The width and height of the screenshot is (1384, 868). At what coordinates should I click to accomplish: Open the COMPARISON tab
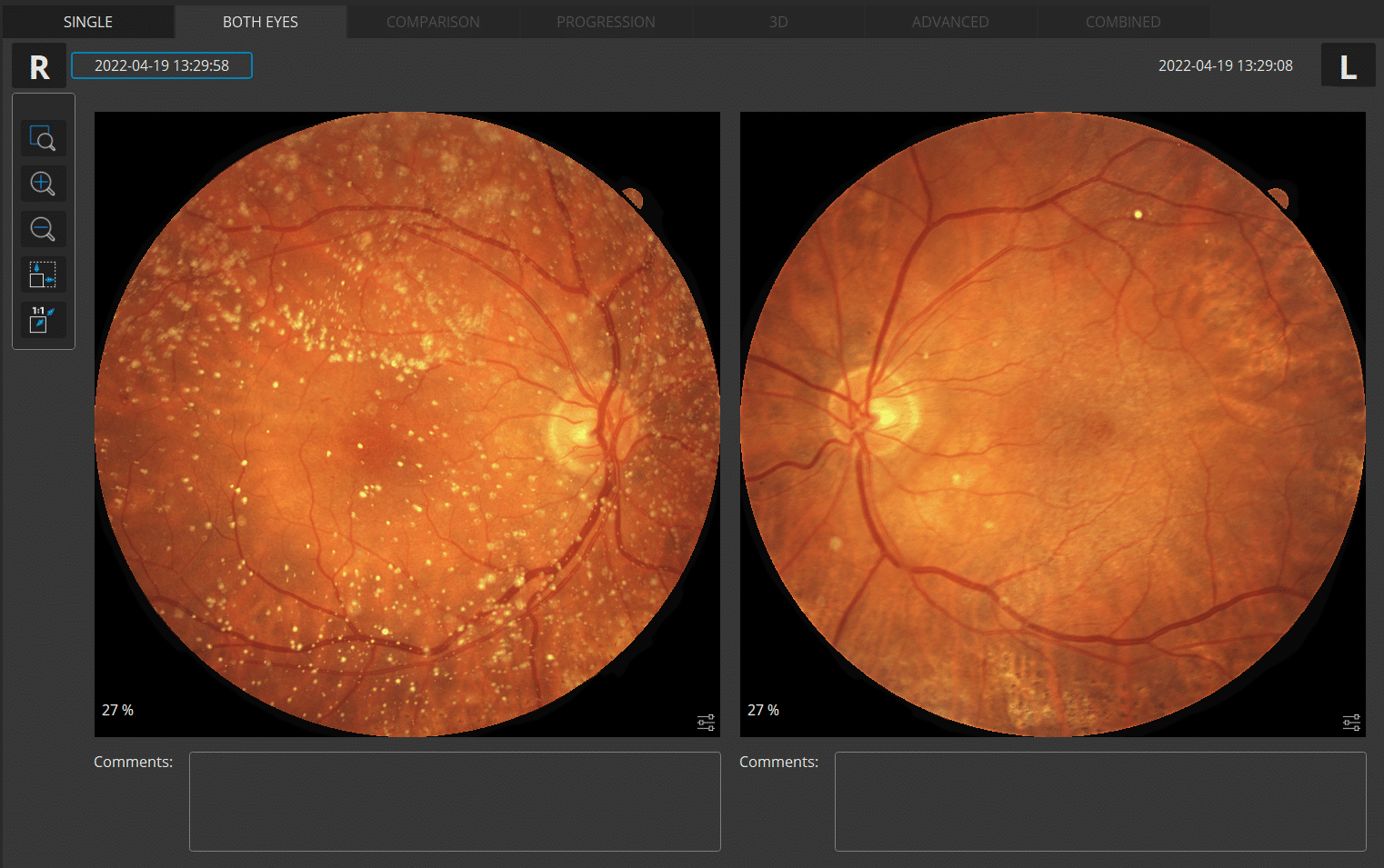pos(433,22)
